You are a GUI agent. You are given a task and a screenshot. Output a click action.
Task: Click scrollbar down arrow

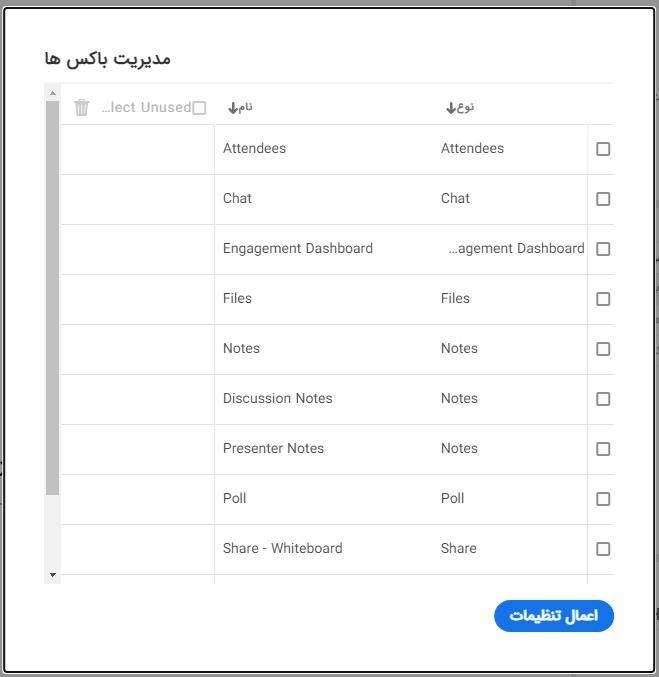point(53,575)
